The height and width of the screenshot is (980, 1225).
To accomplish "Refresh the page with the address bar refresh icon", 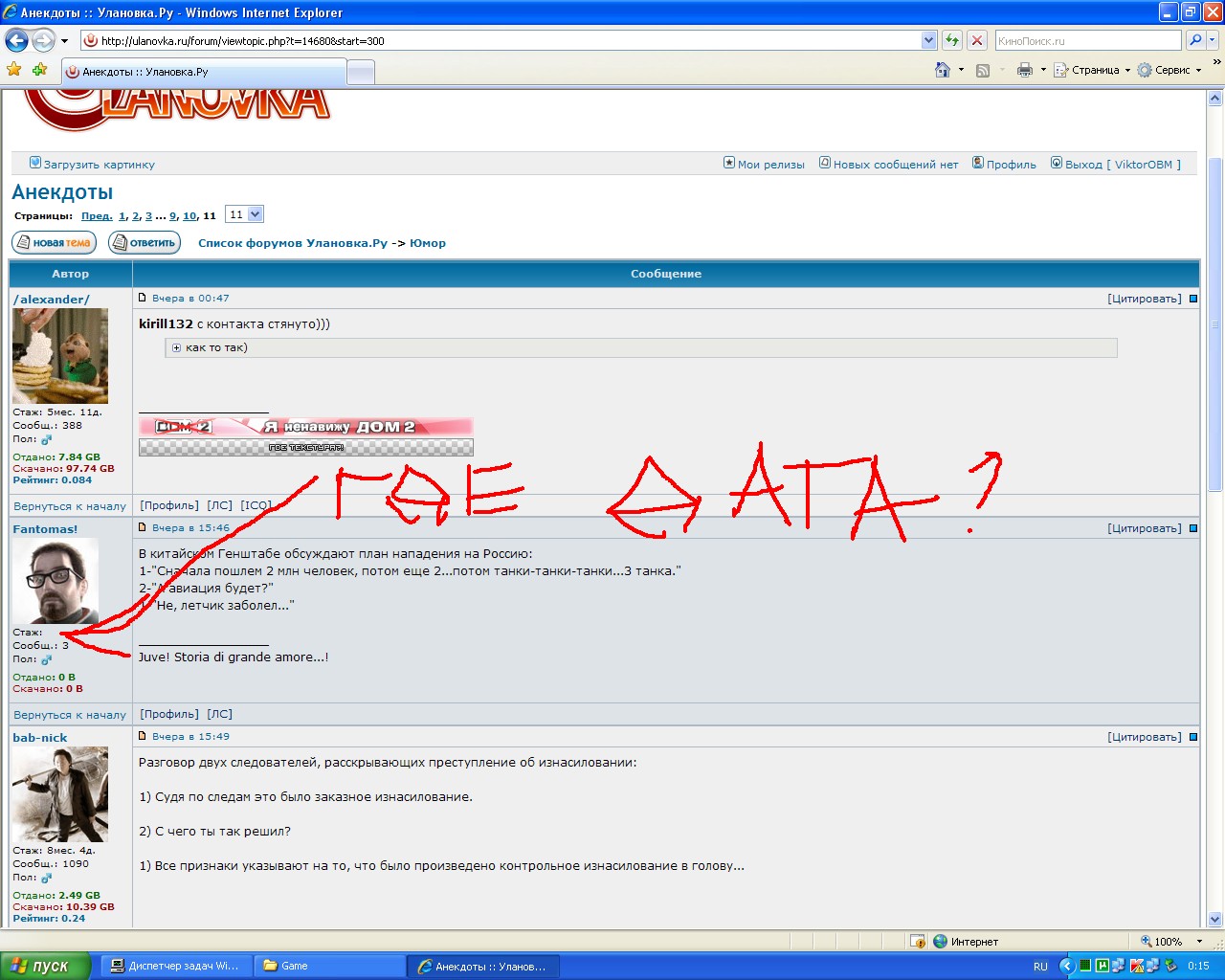I will 951,40.
